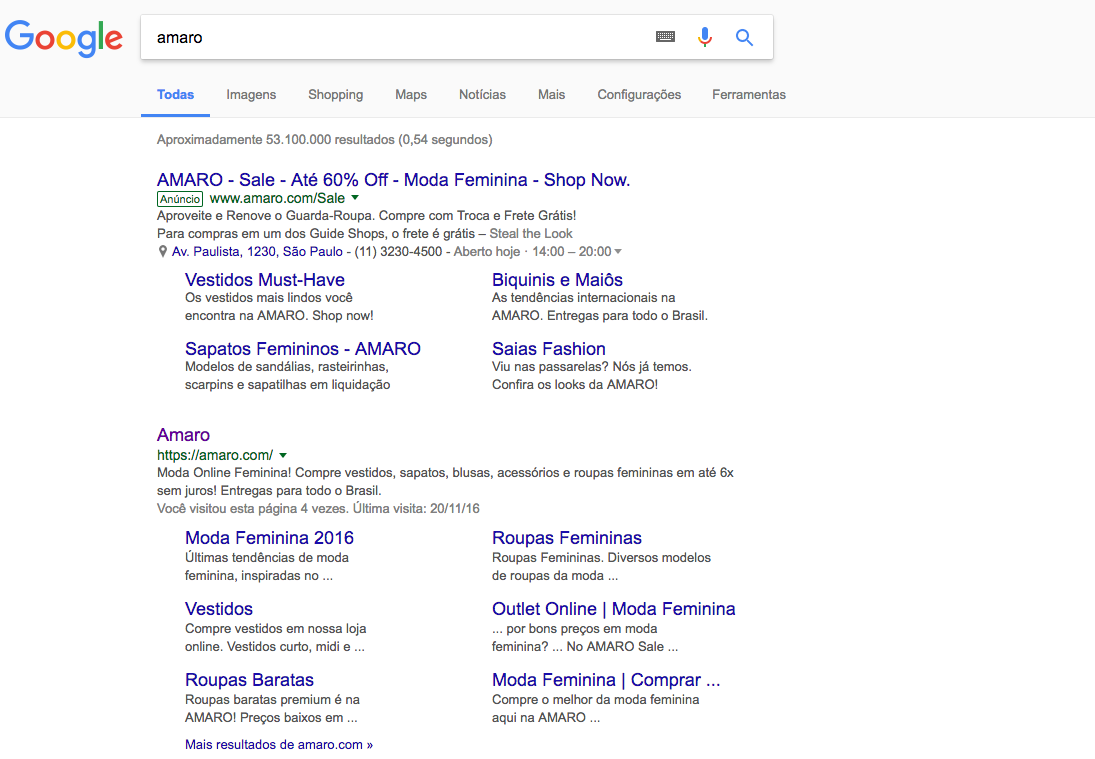Click the www.amaro.com/Sale URL text
Image resolution: width=1095 pixels, height=759 pixels.
[x=277, y=198]
